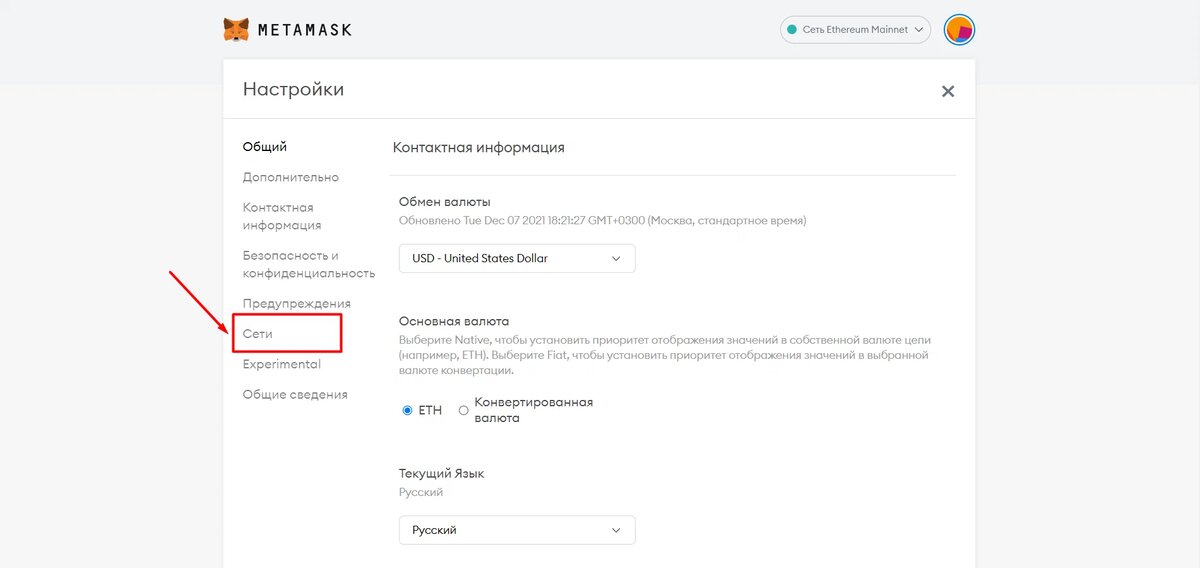Switch to the Дополнительно settings tab

pos(291,177)
